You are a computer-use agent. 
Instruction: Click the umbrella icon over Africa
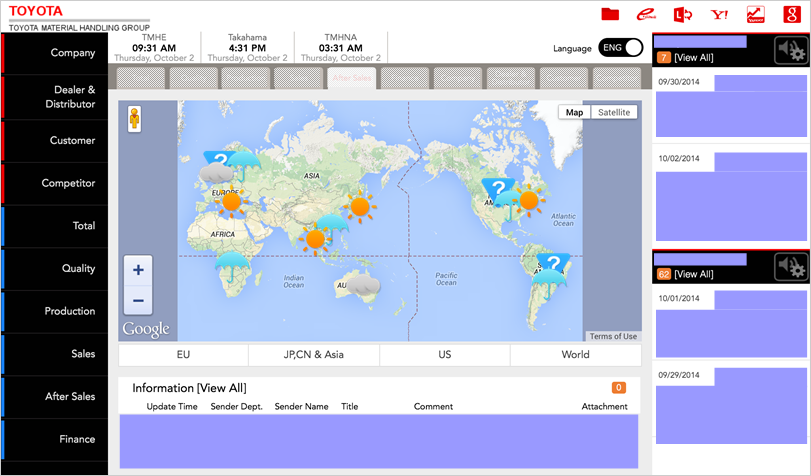233,265
